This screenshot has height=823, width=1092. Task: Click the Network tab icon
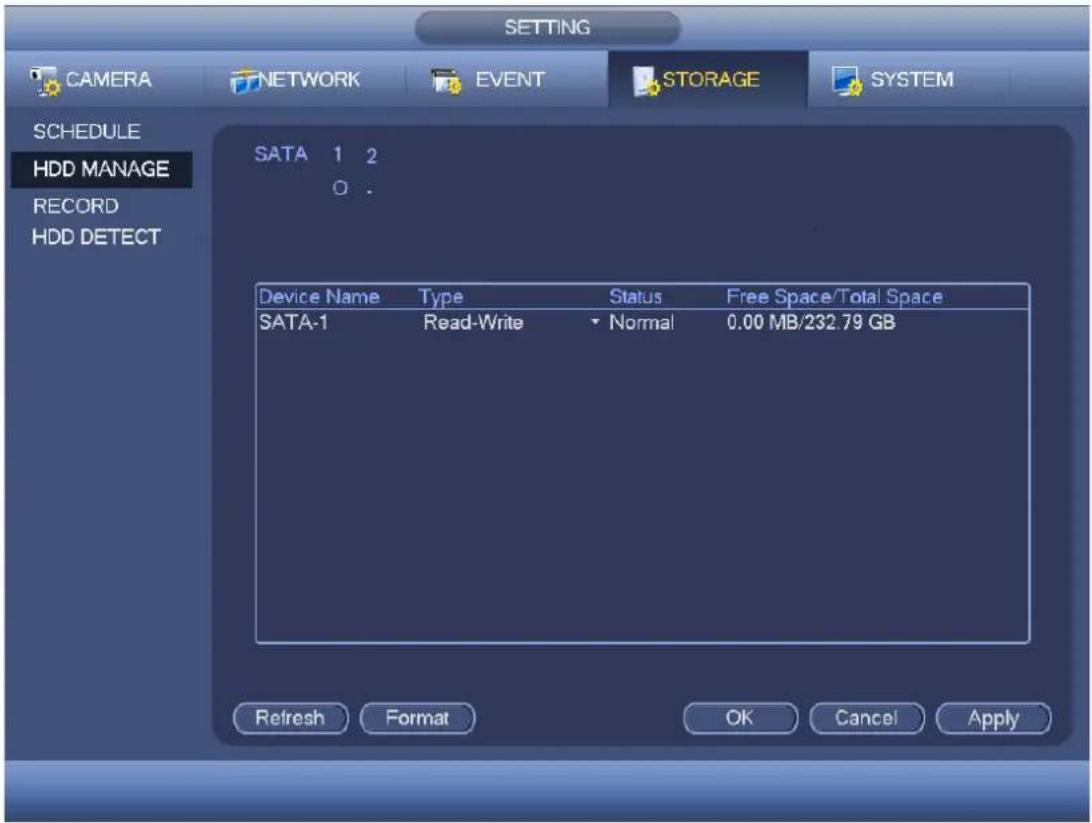tap(244, 81)
